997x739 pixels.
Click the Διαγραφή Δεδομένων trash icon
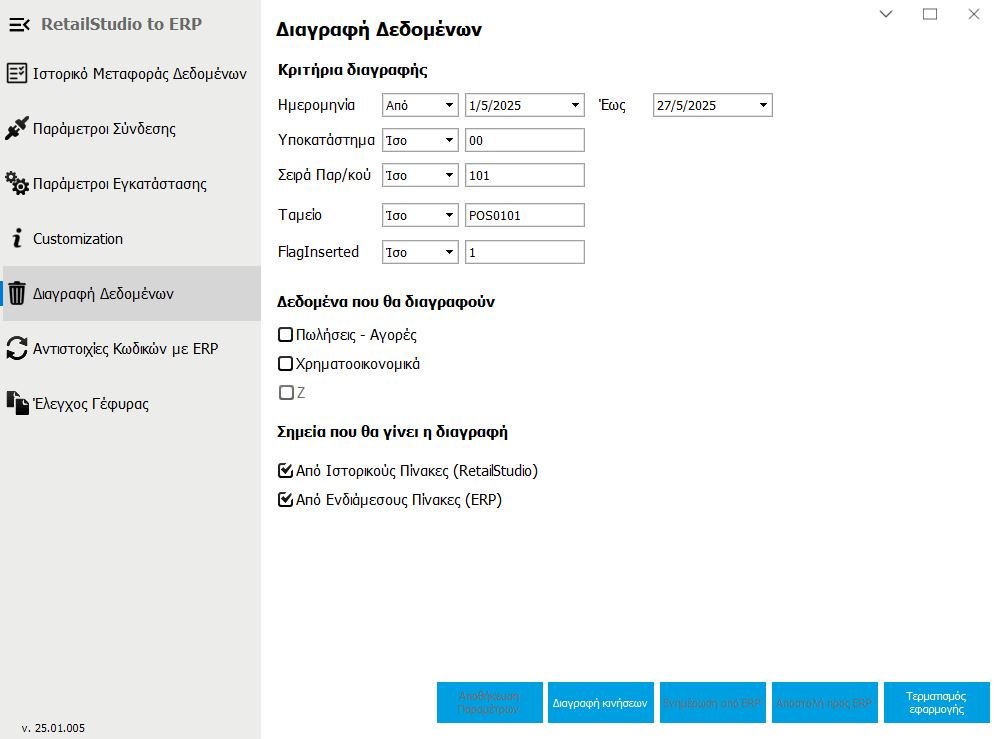pyautogui.click(x=17, y=294)
